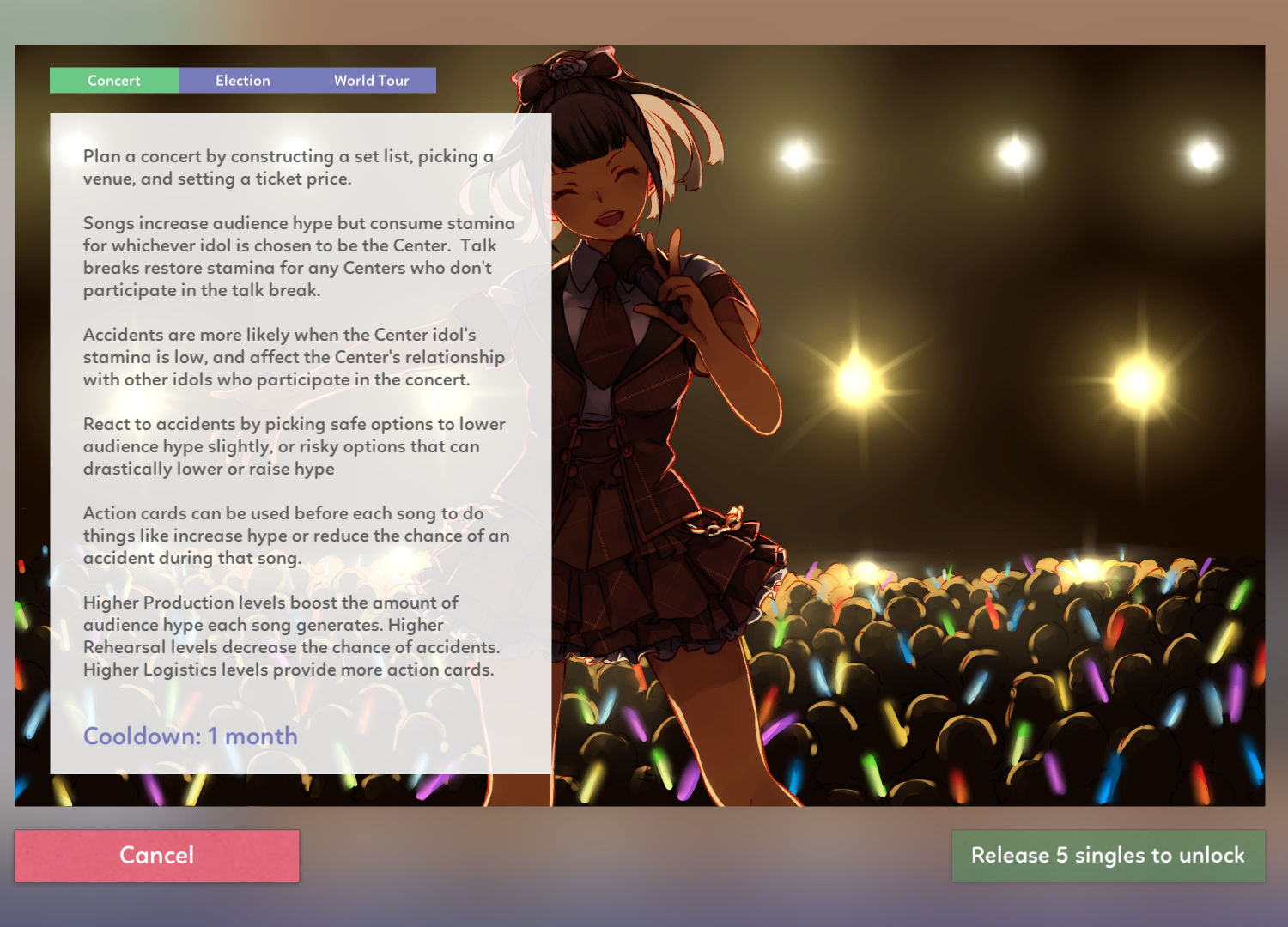Click the paragraph about accidents and relationships
1288x927 pixels.
click(x=294, y=357)
